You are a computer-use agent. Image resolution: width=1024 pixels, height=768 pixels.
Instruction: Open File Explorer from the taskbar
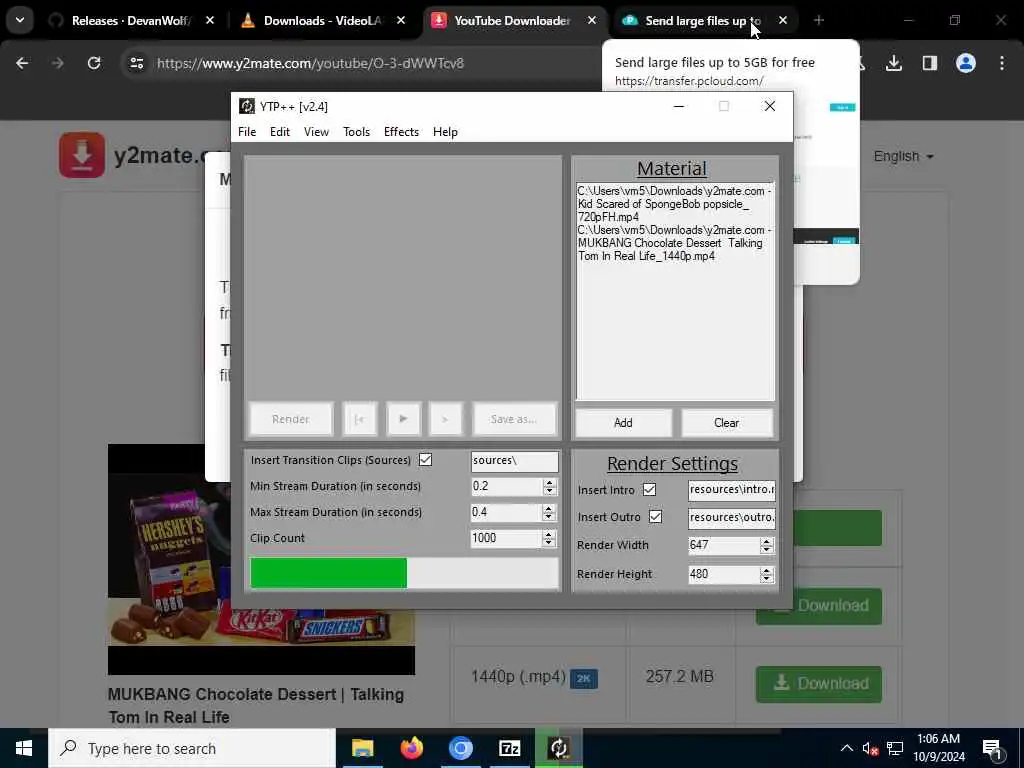362,748
